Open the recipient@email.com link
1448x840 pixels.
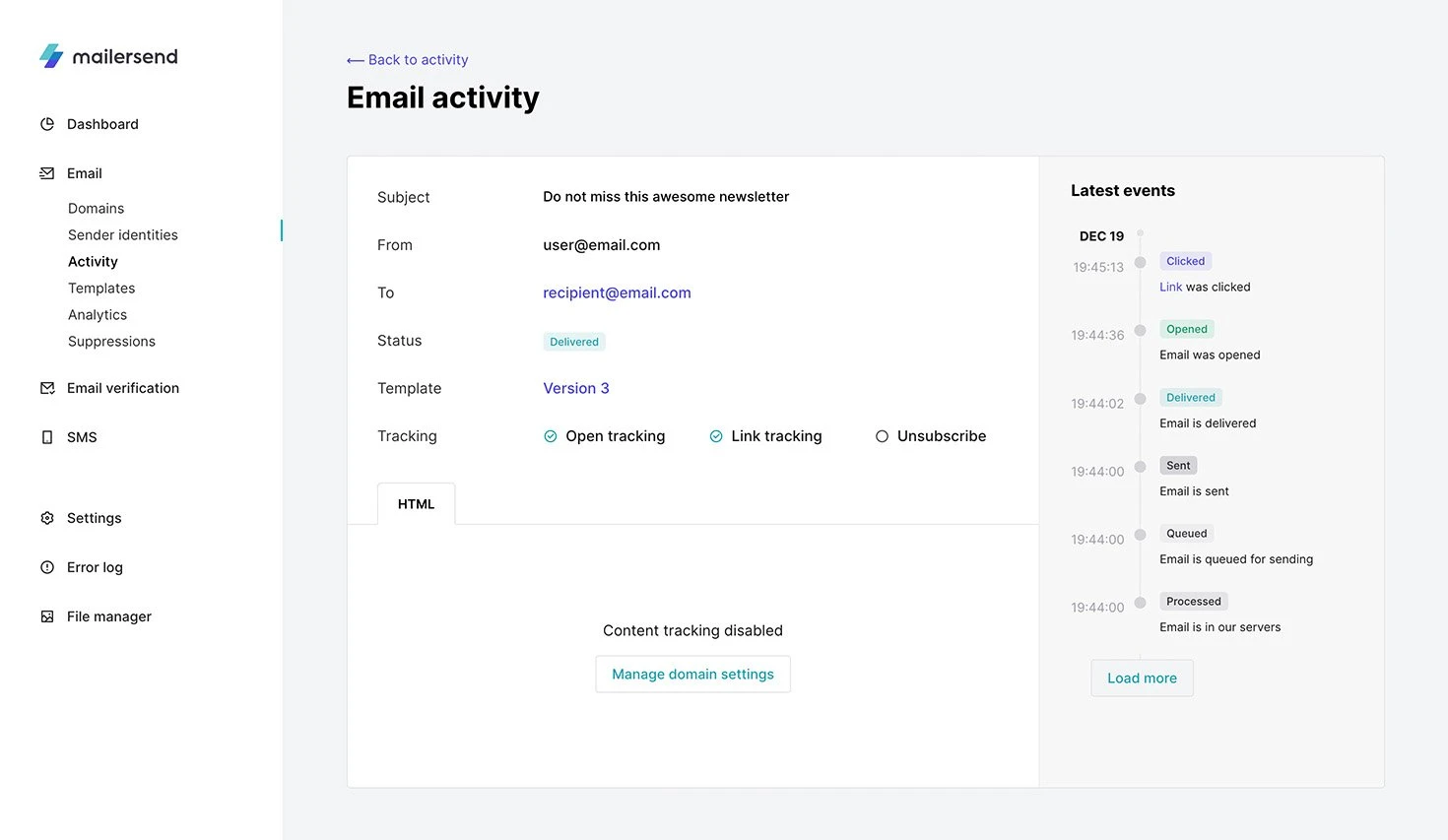pyautogui.click(x=617, y=292)
